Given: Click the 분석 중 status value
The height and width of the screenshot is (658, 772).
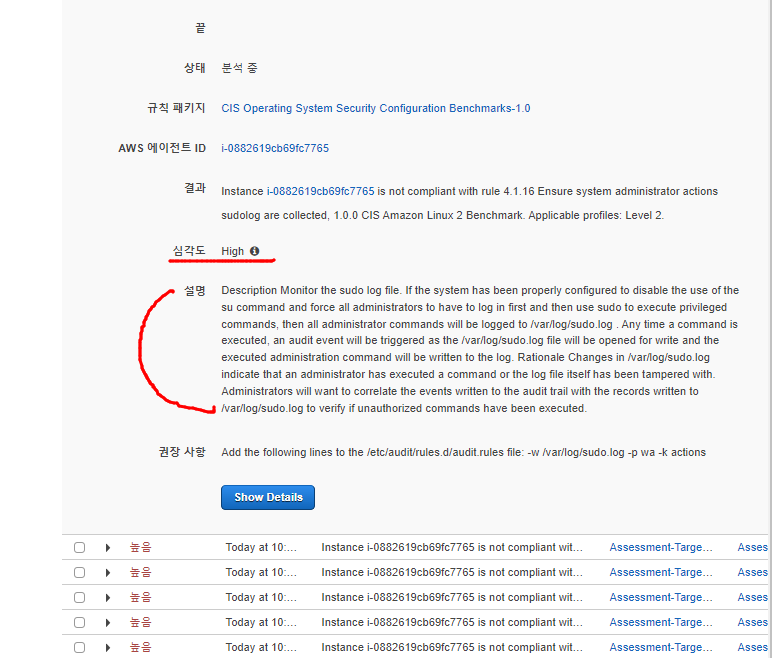Looking at the screenshot, I should click(x=239, y=68).
